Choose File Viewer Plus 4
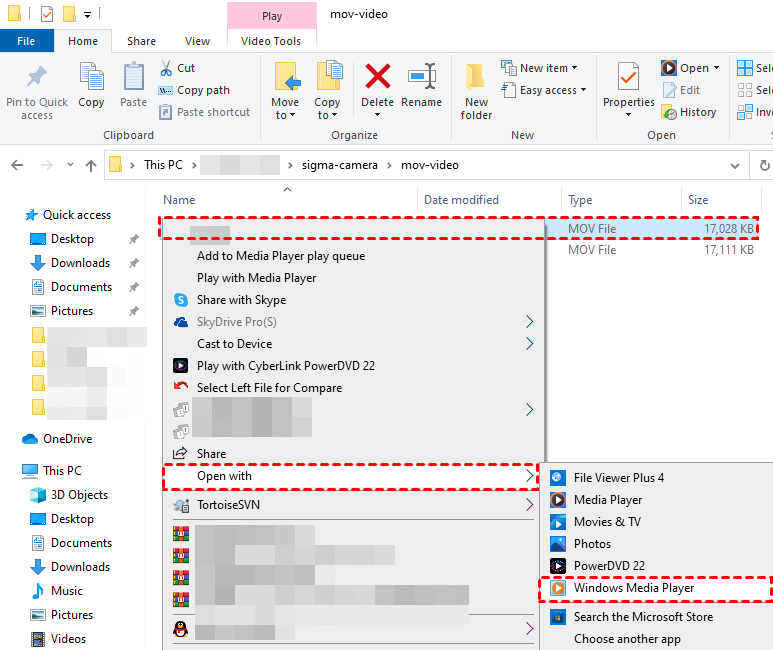The width and height of the screenshot is (773, 650). [x=619, y=478]
